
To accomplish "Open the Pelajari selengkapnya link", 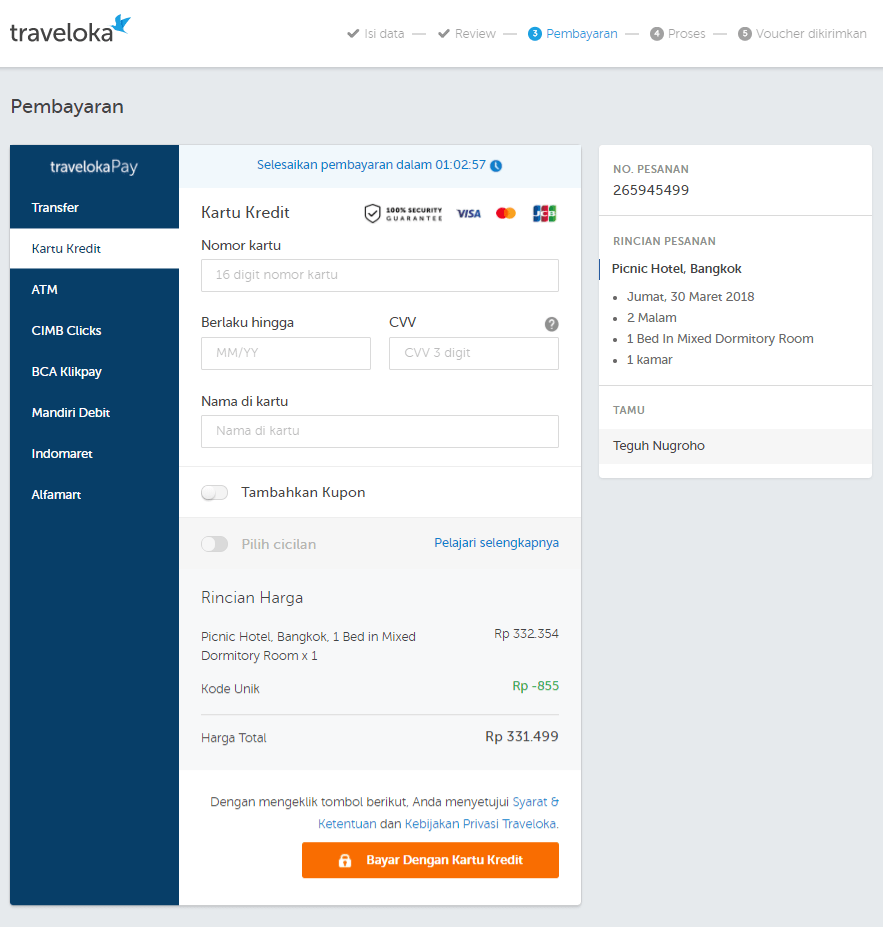I will coord(496,543).
